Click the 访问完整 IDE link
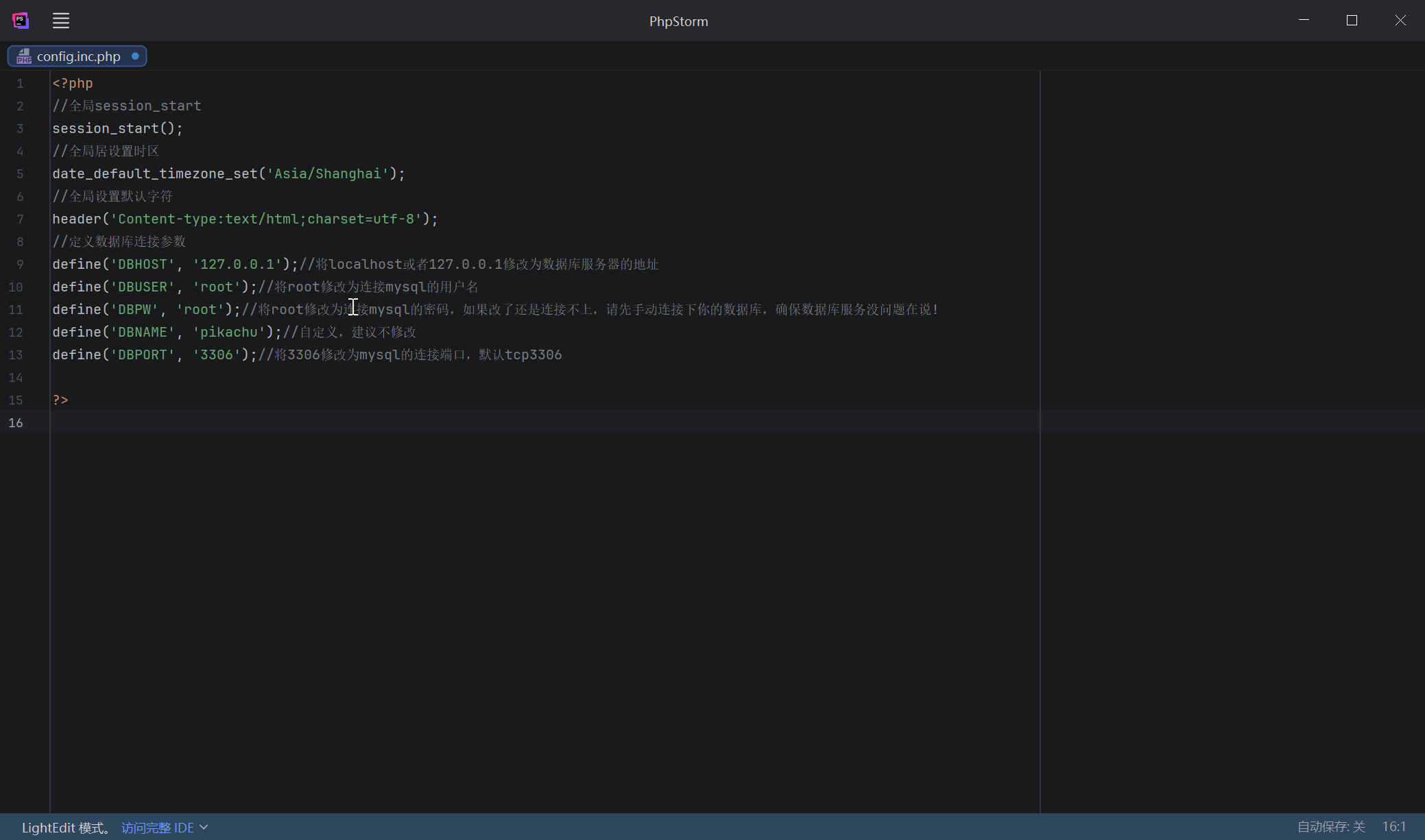Image resolution: width=1425 pixels, height=840 pixels. point(157,828)
